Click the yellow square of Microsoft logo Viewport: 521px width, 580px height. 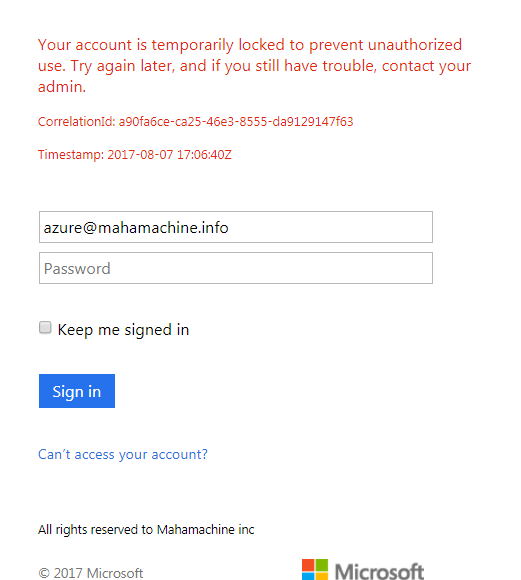[322, 576]
